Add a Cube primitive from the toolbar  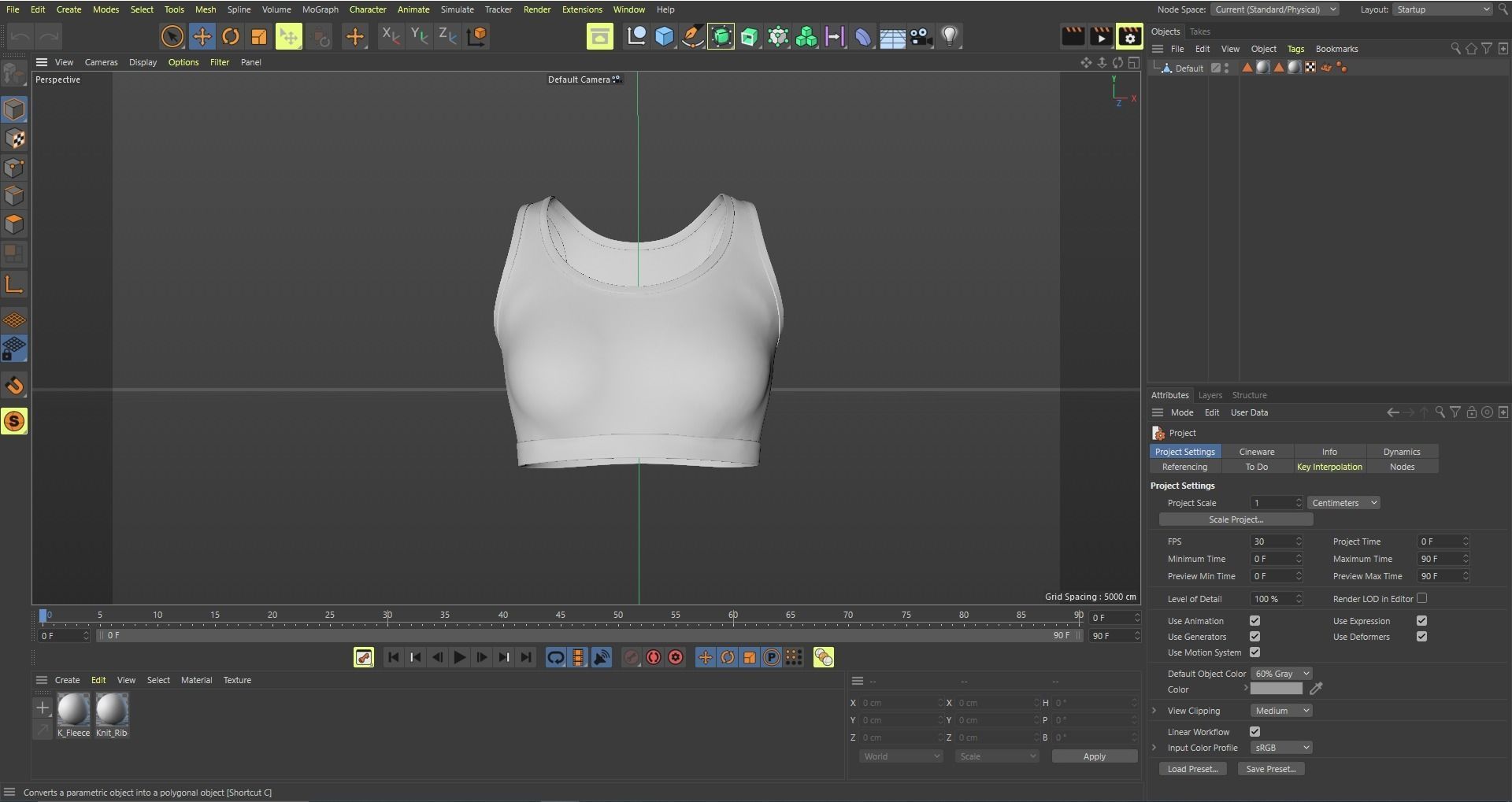click(x=664, y=36)
